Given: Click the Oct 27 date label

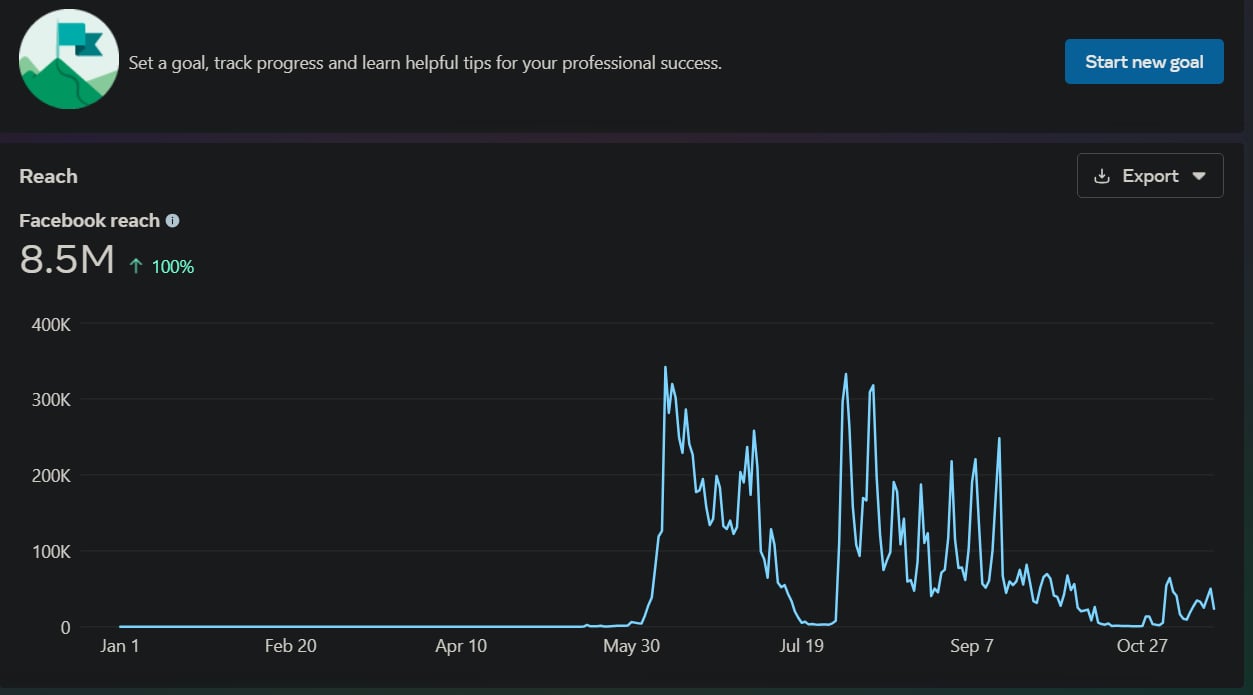Looking at the screenshot, I should pyautogui.click(x=1142, y=646).
